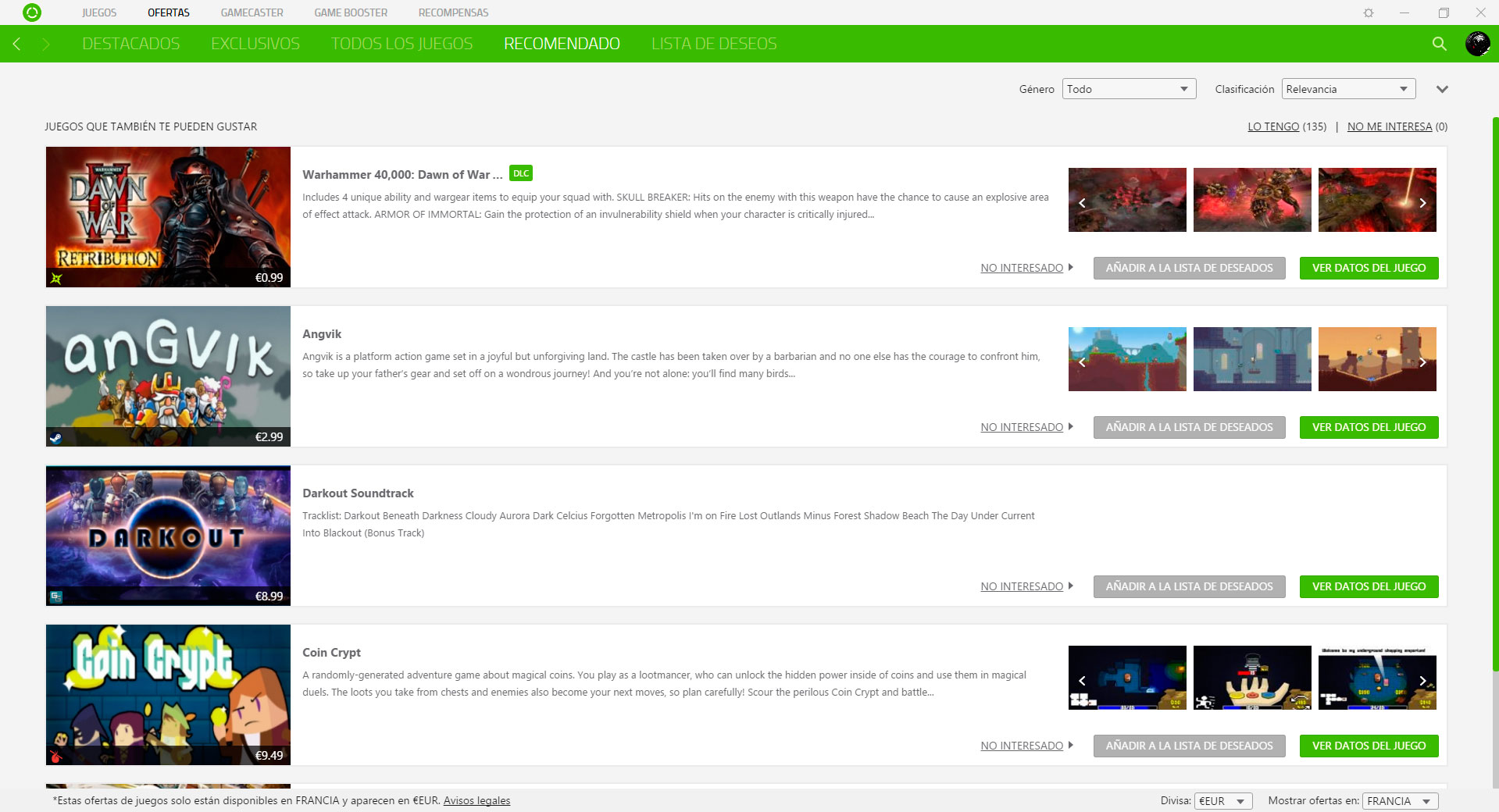Open the LO TENGO link
The height and width of the screenshot is (812, 1499).
click(1273, 126)
